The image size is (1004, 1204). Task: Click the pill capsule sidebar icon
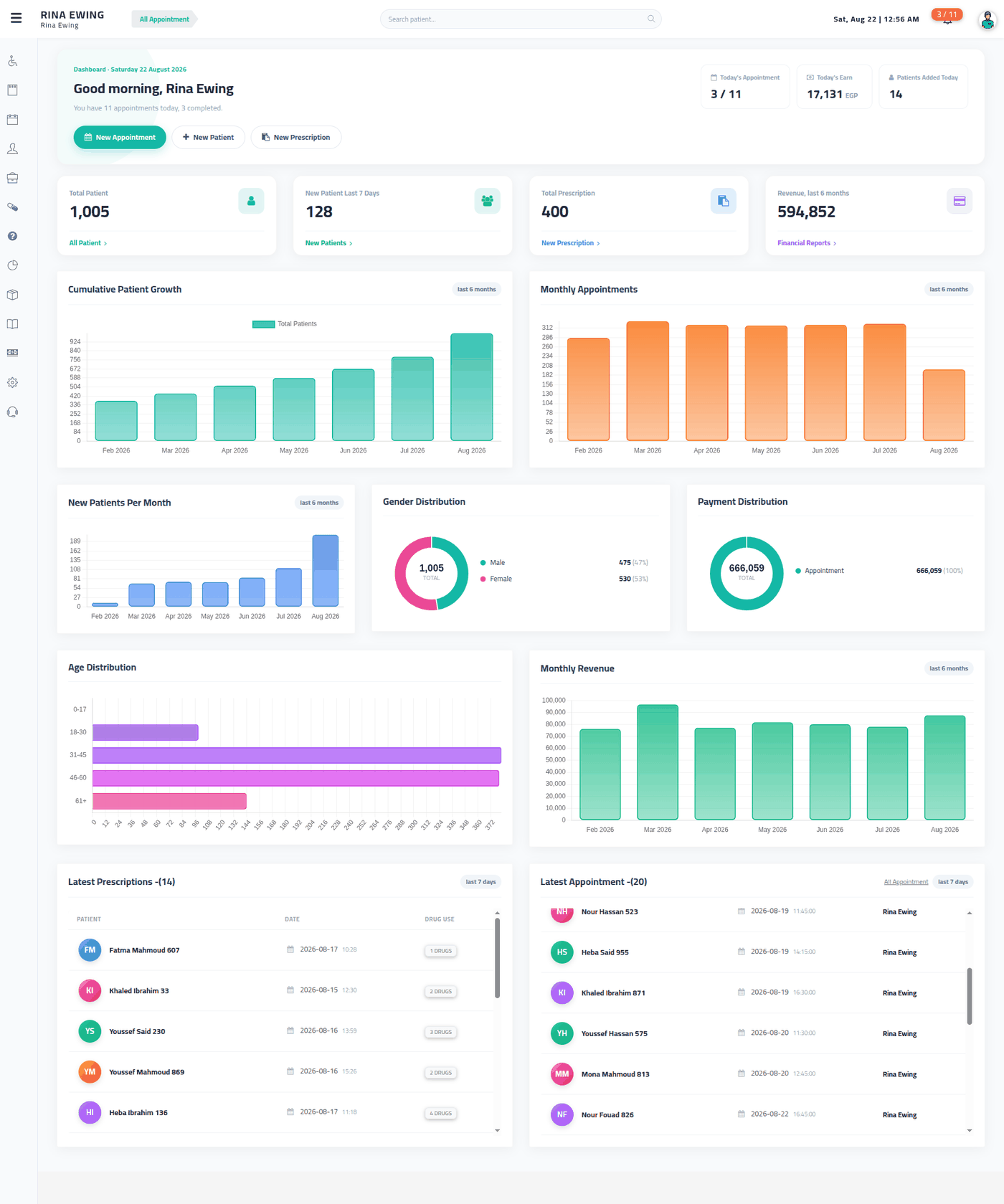[x=12, y=207]
